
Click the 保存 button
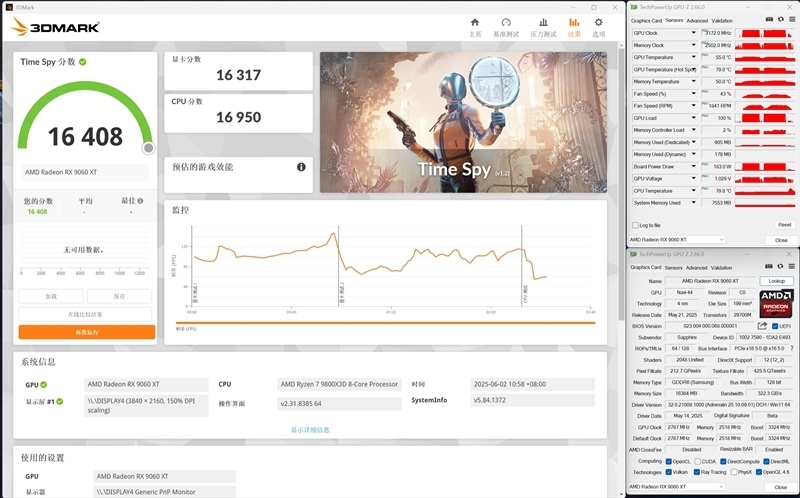click(119, 296)
